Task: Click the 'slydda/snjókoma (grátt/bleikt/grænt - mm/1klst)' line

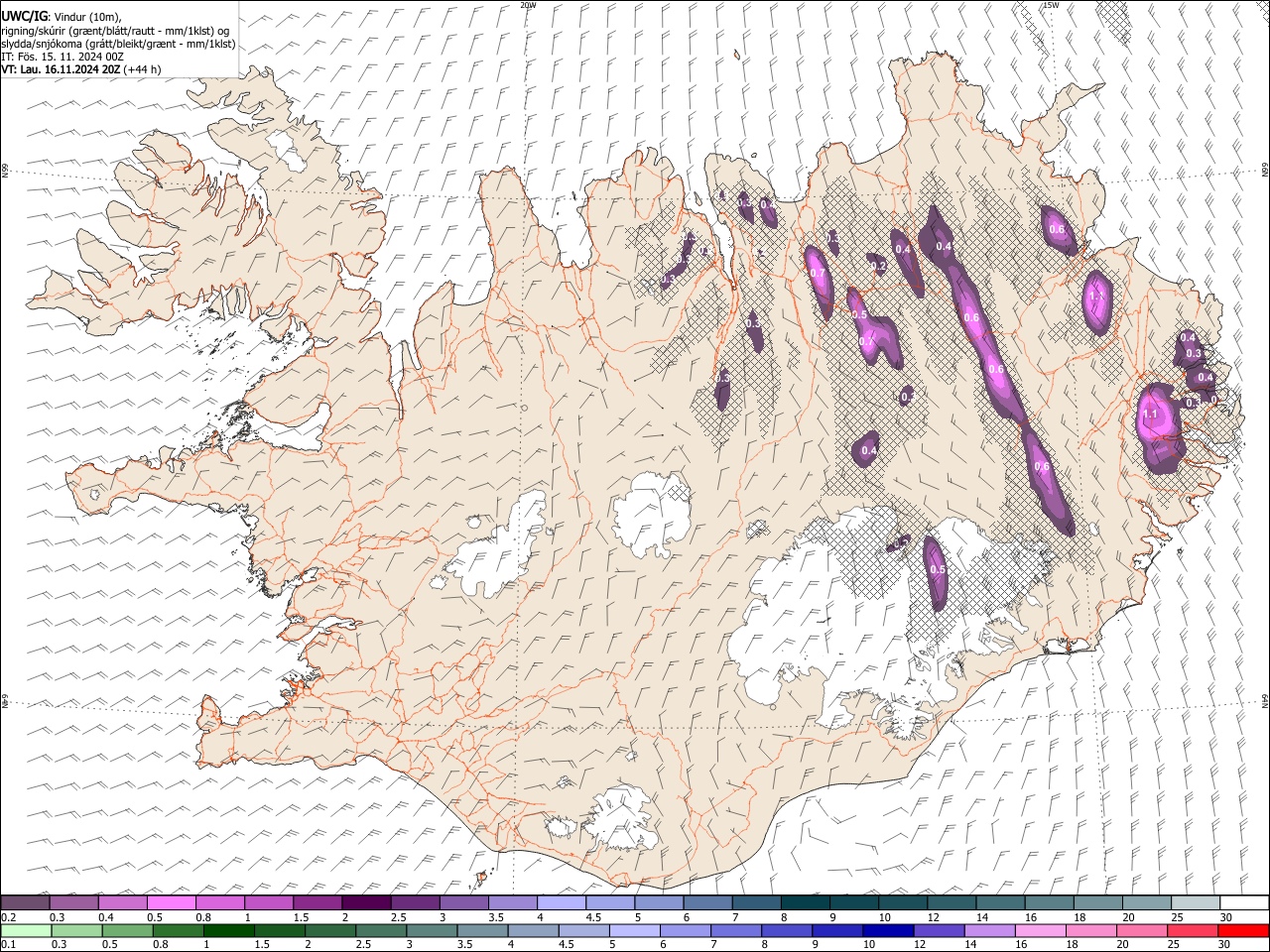Action: 118,44
